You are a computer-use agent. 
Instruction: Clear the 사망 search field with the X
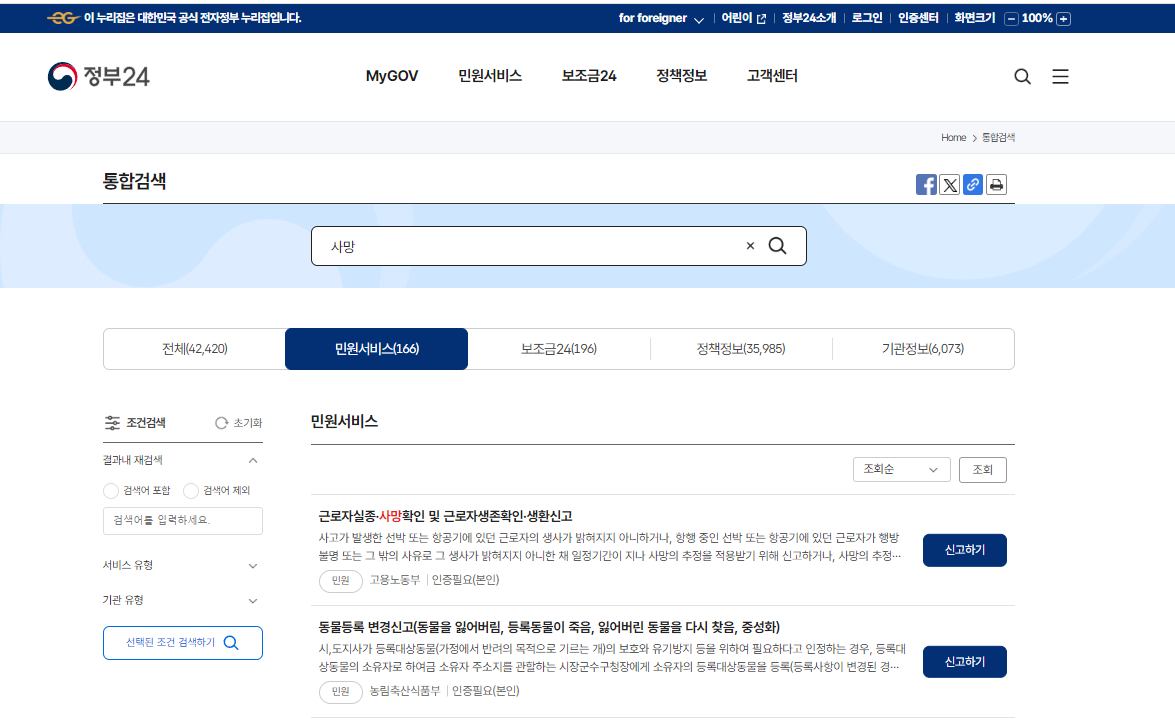[749, 245]
